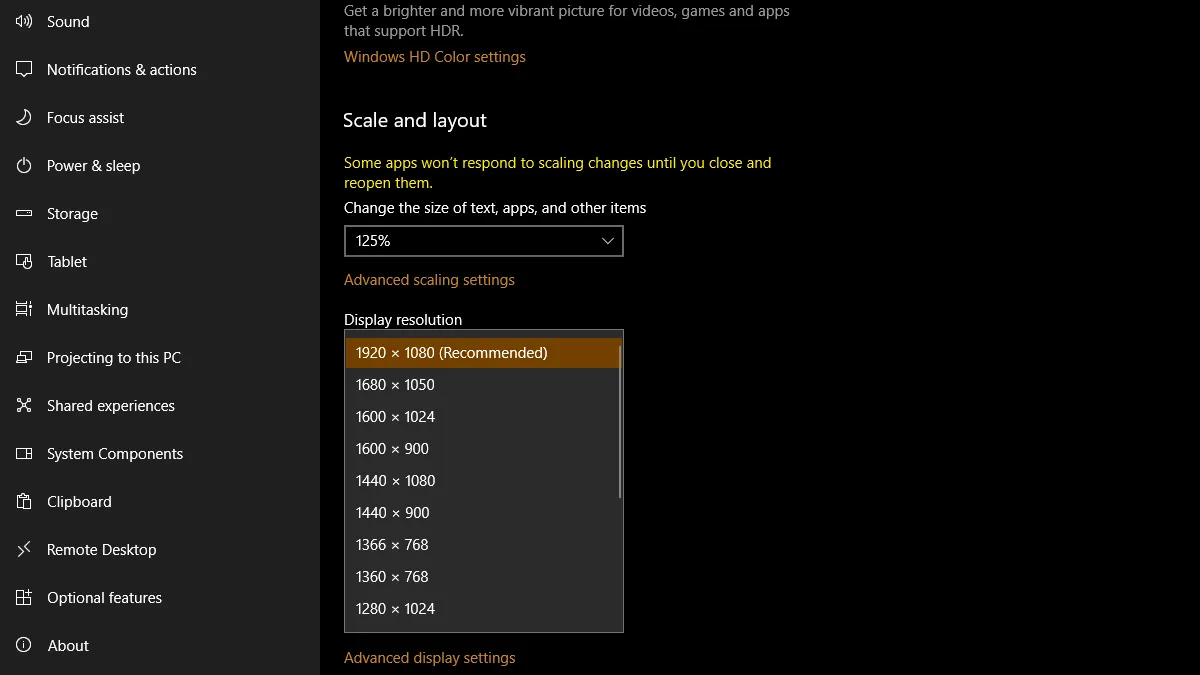Select Notifications & actions in the sidebar
1200x675 pixels.
pos(121,69)
